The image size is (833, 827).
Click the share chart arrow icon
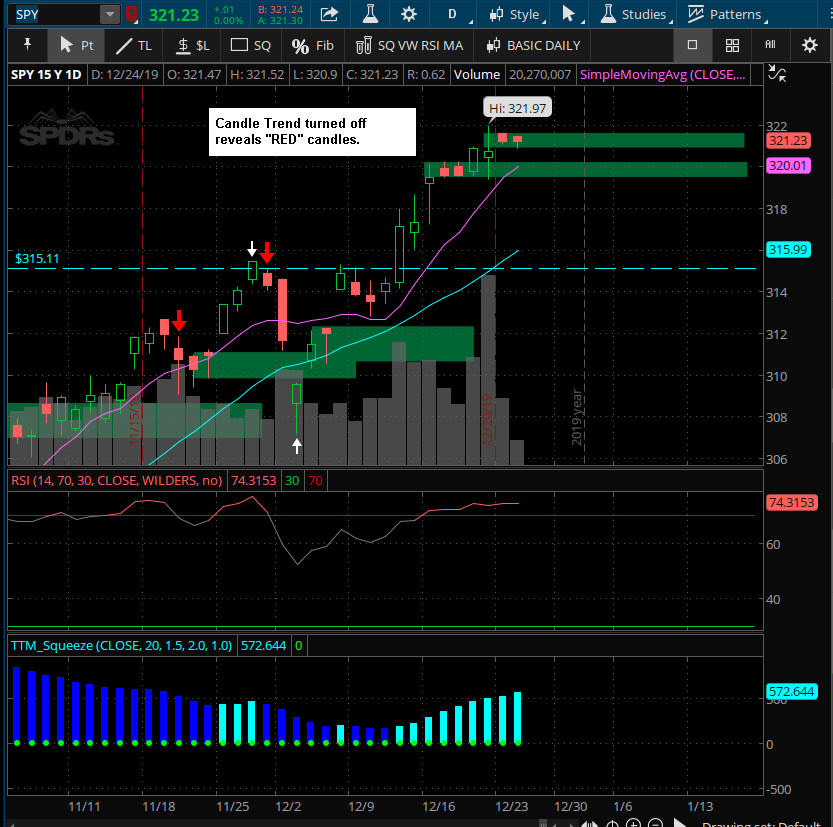point(328,14)
